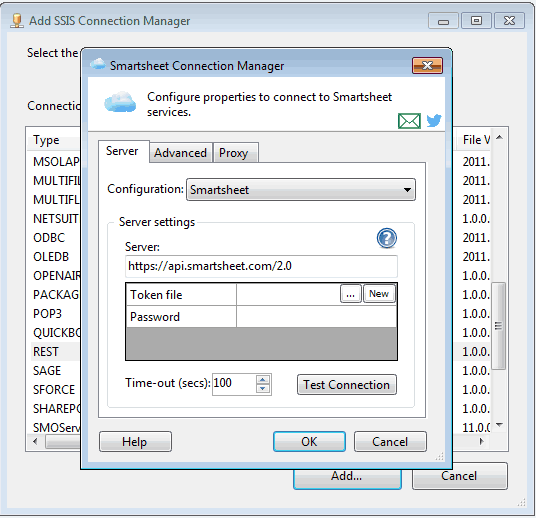This screenshot has width=536, height=518.
Task: Select the OLEDB row in the connection type list
Action: click(56, 256)
